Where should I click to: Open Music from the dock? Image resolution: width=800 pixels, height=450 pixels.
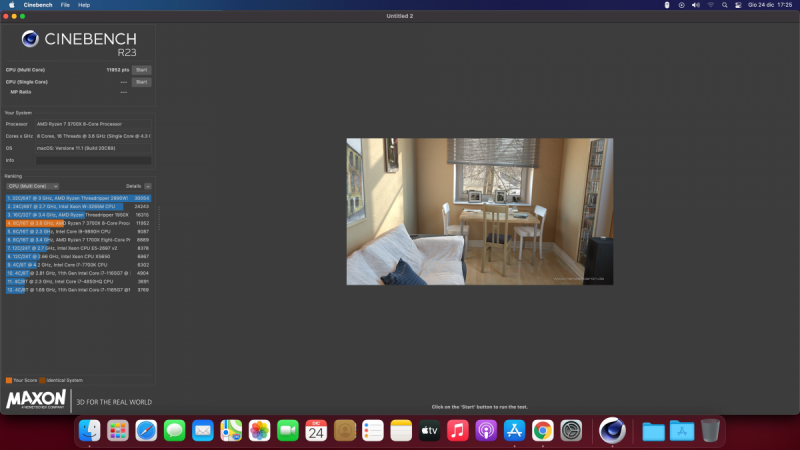click(x=458, y=431)
